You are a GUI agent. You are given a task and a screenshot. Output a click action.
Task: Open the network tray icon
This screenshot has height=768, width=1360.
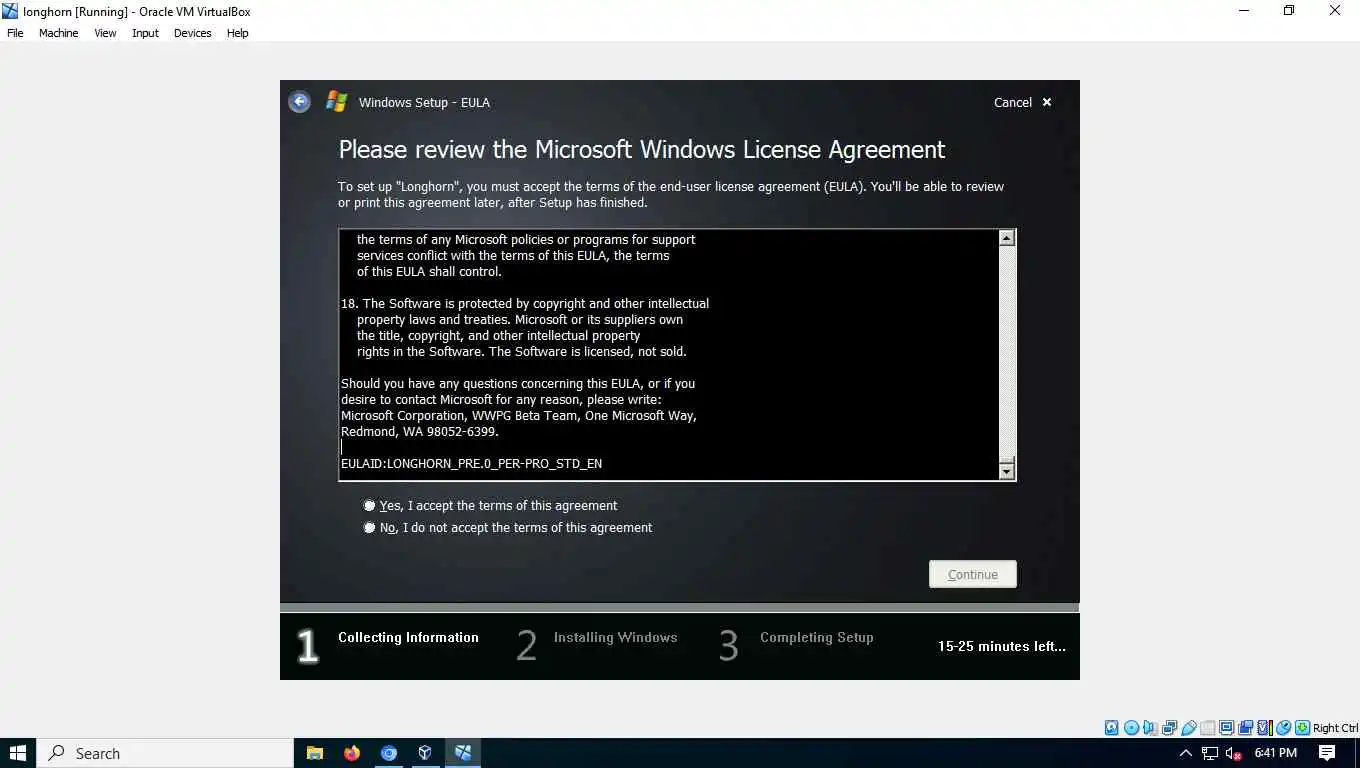(1210, 753)
